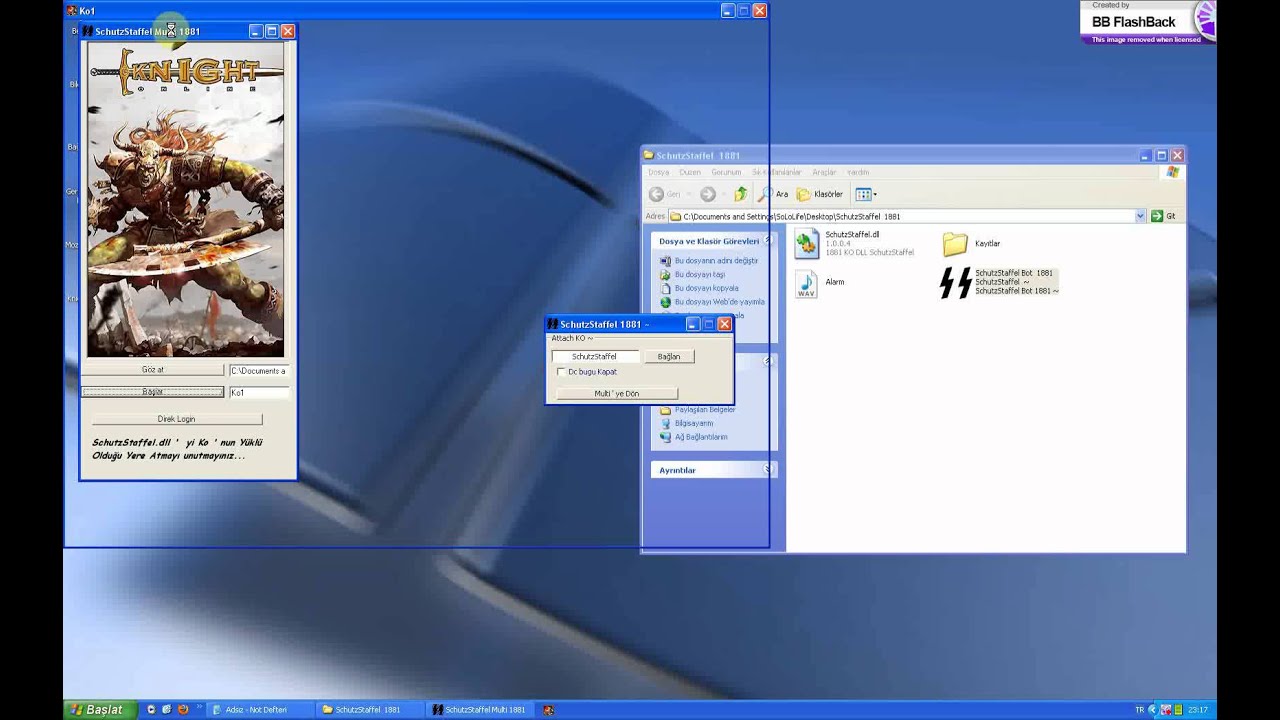This screenshot has height=720, width=1280.
Task: Click the Ko1 name field
Action: (x=259, y=393)
